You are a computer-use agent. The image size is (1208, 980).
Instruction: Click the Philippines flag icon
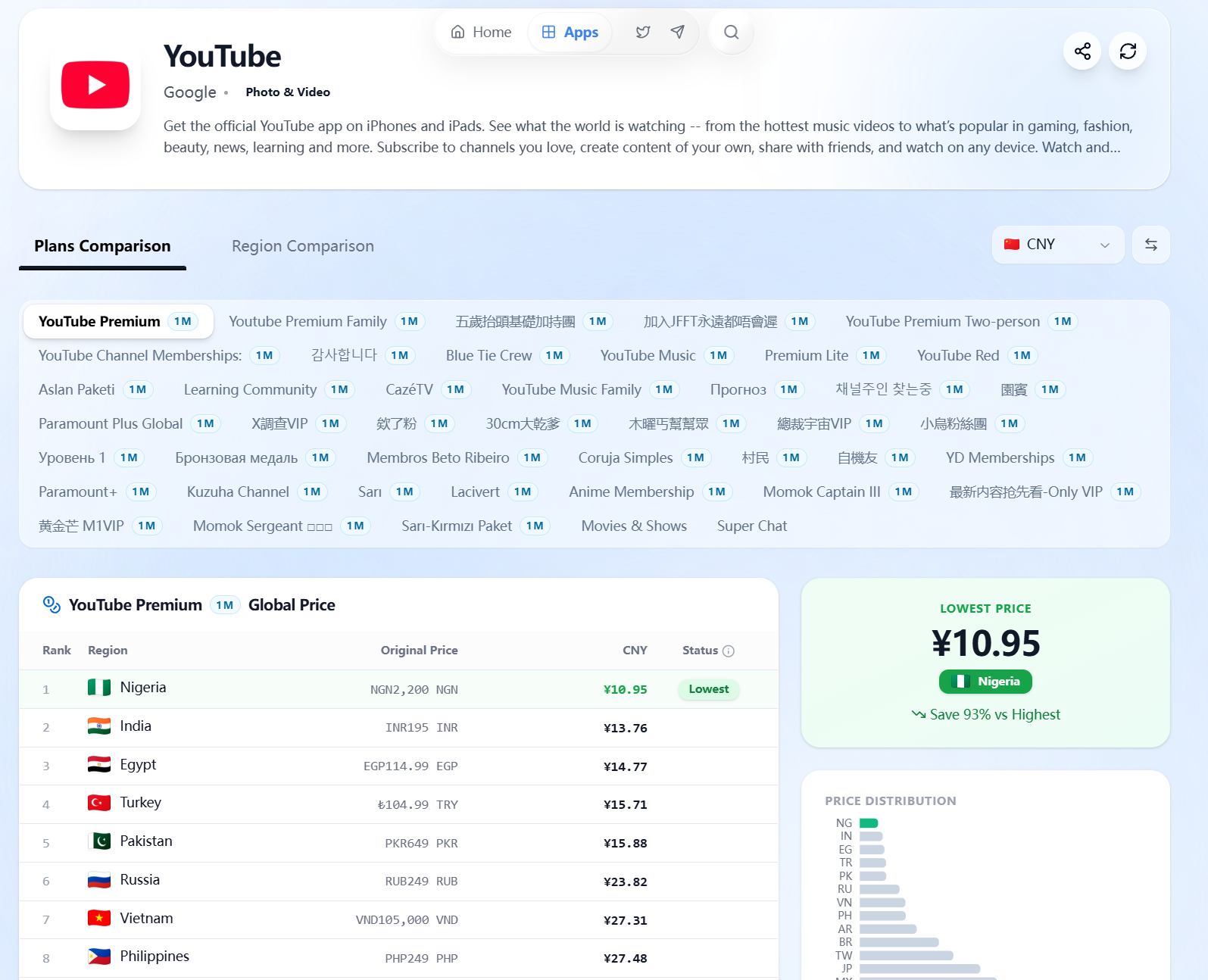click(99, 957)
